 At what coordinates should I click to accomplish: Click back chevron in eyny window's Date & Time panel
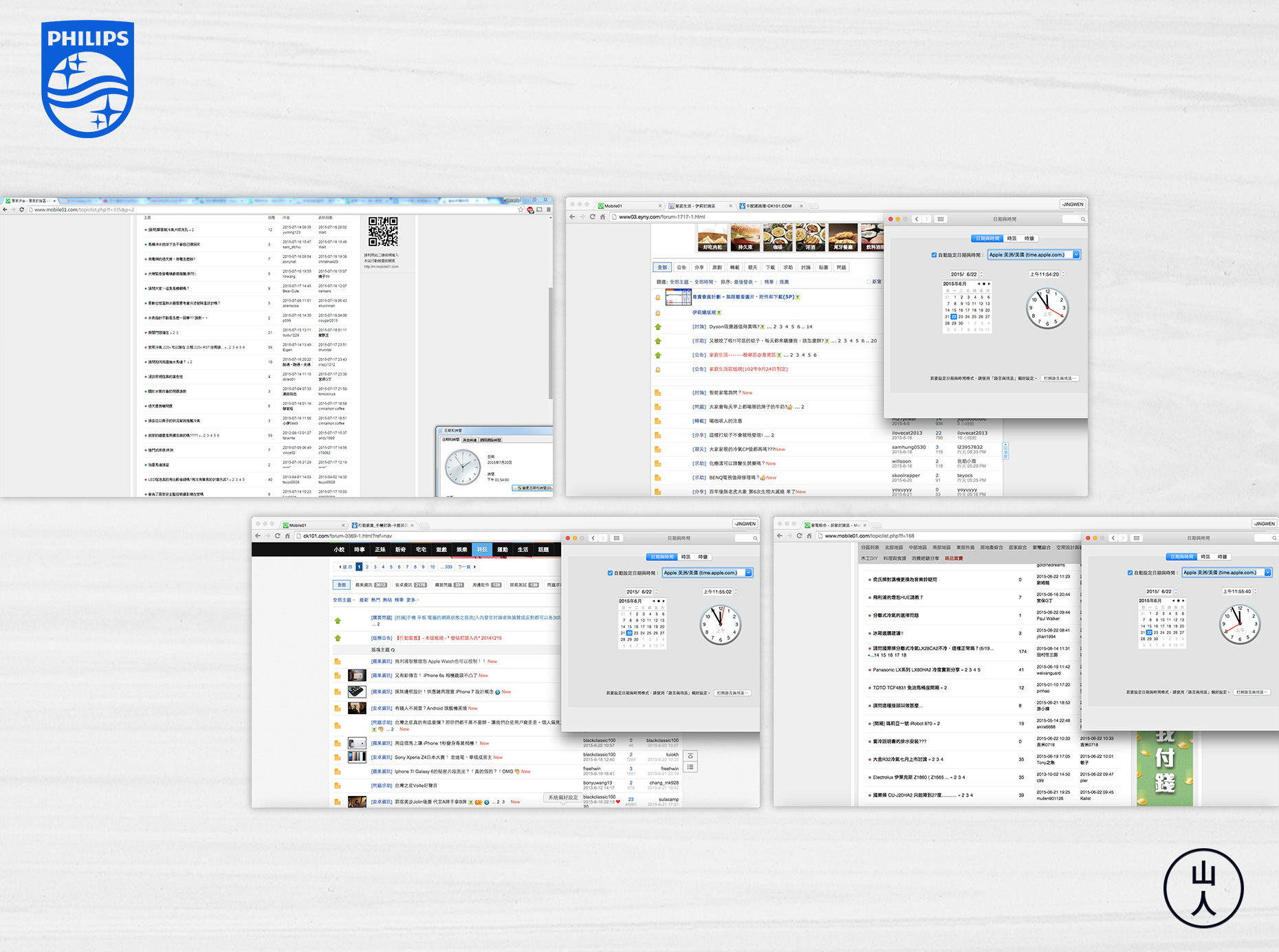coord(917,219)
